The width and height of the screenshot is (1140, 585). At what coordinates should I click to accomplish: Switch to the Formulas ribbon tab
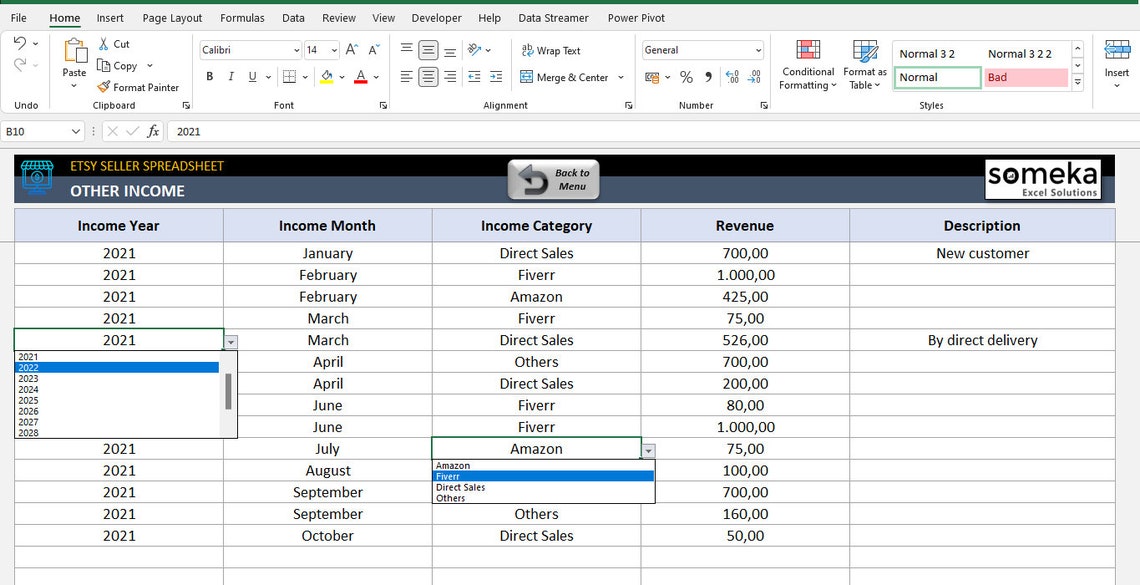[242, 17]
